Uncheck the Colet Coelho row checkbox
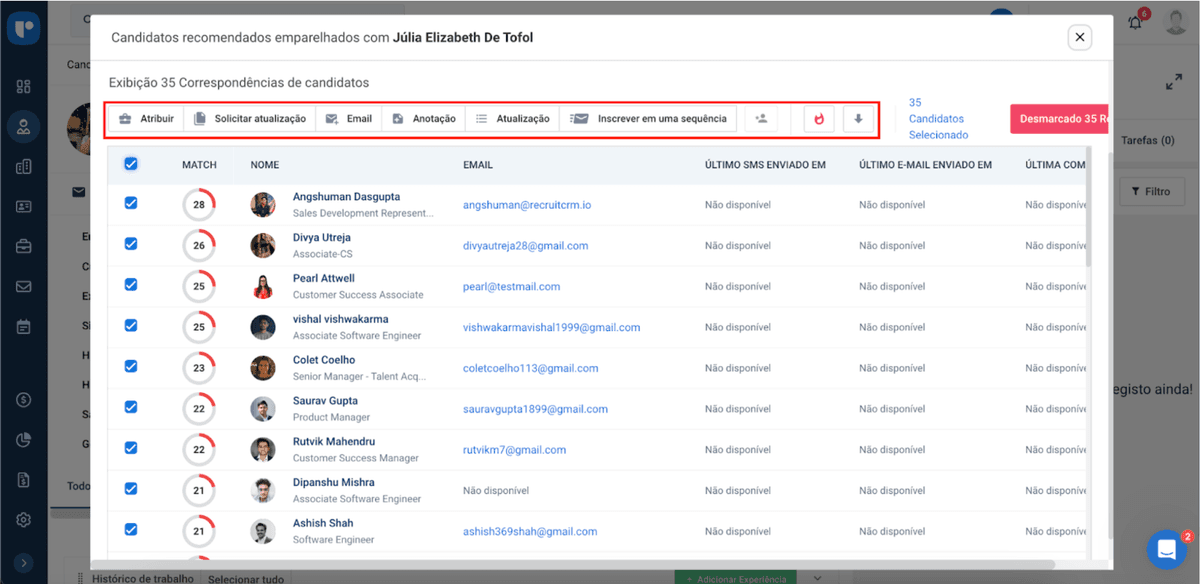Screen dimensions: 1200x584 (131, 366)
